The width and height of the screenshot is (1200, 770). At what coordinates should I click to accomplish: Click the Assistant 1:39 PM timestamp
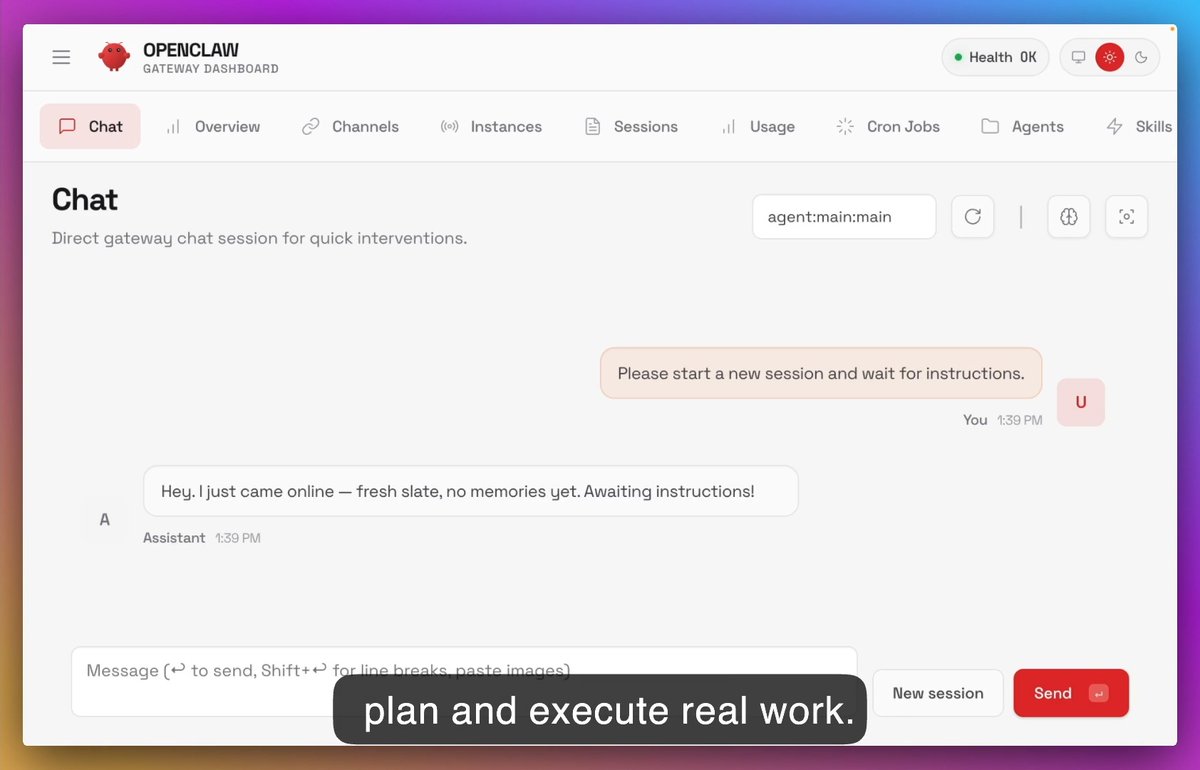click(x=238, y=538)
